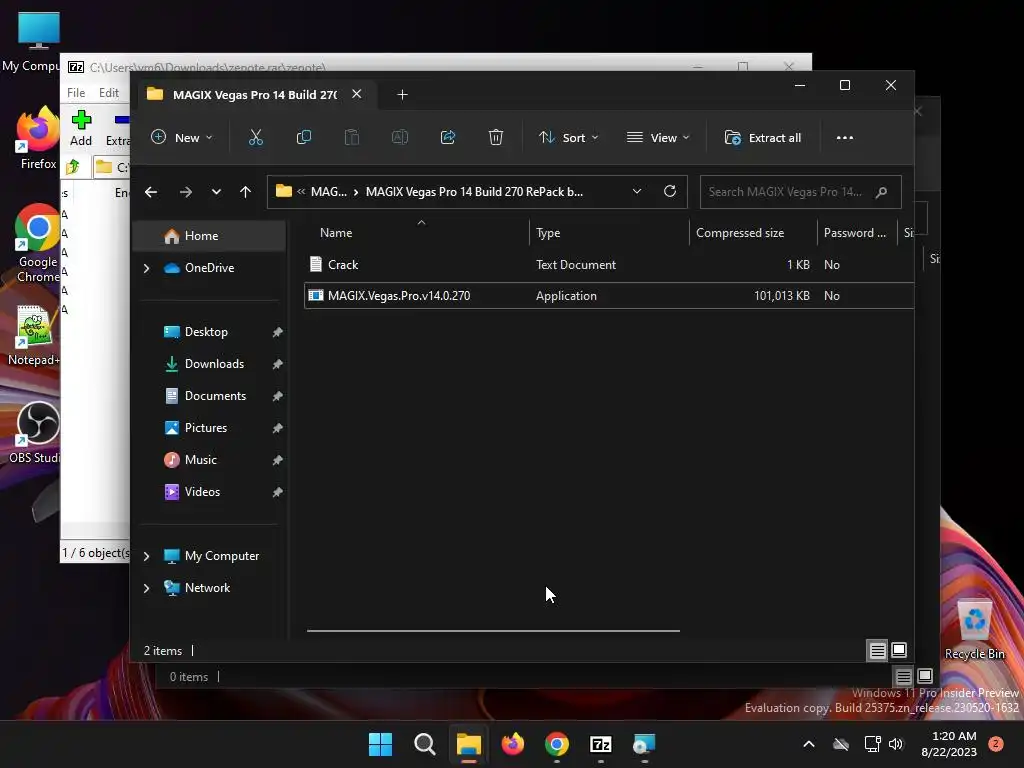Switch to details view in status bar

coord(877,650)
